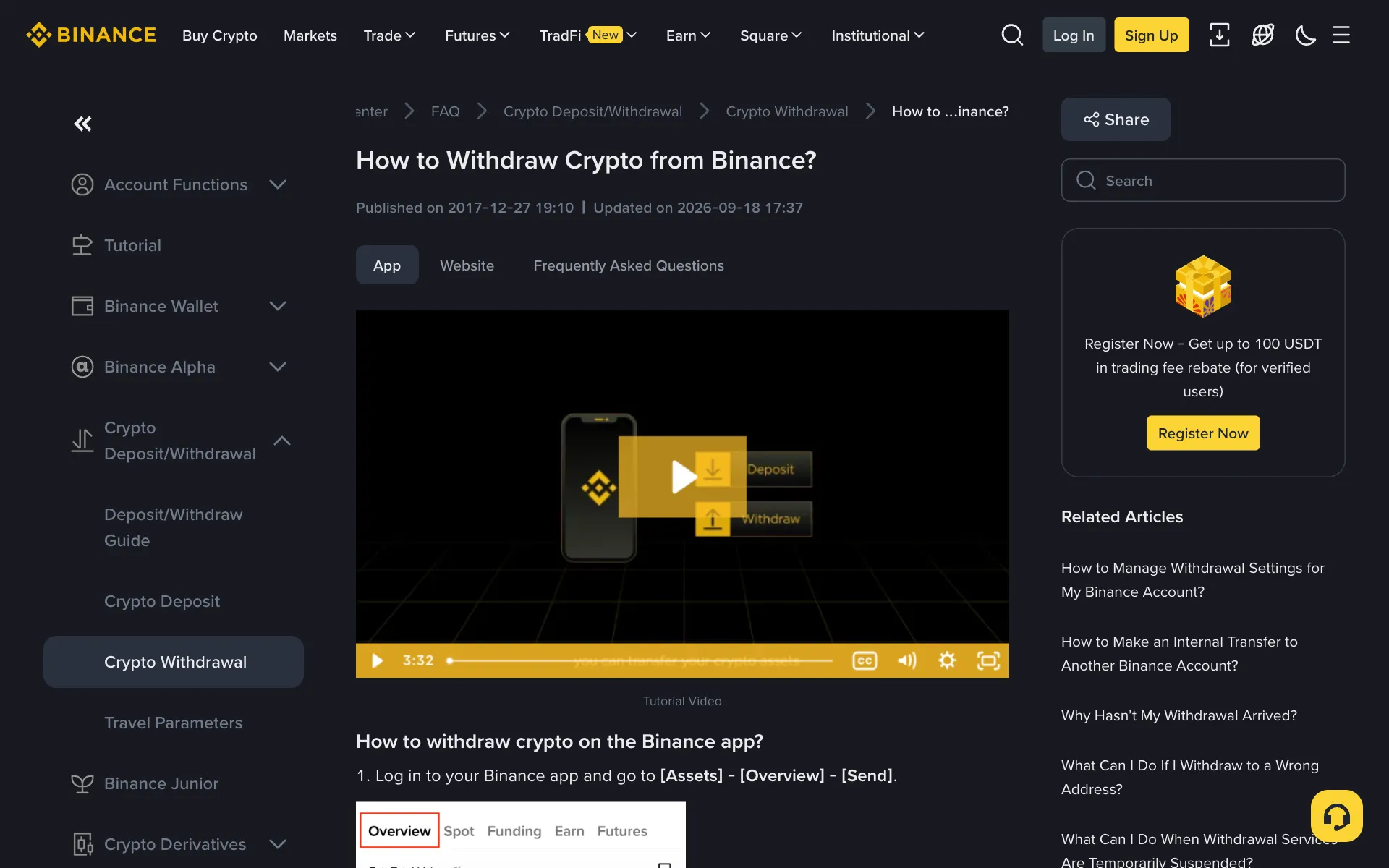
Task: Expand Binance Wallet section
Action: (x=278, y=306)
